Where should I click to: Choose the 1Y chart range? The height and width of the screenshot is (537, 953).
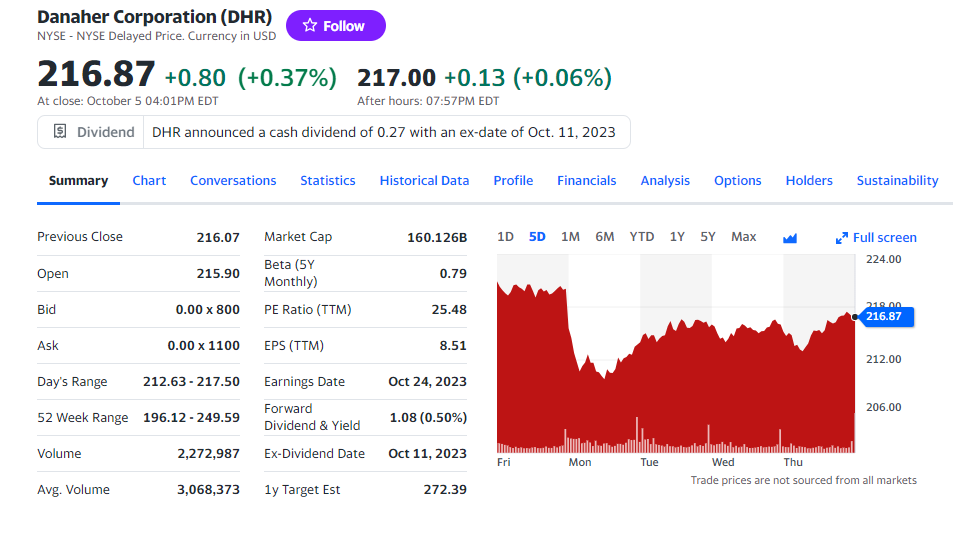coord(677,236)
